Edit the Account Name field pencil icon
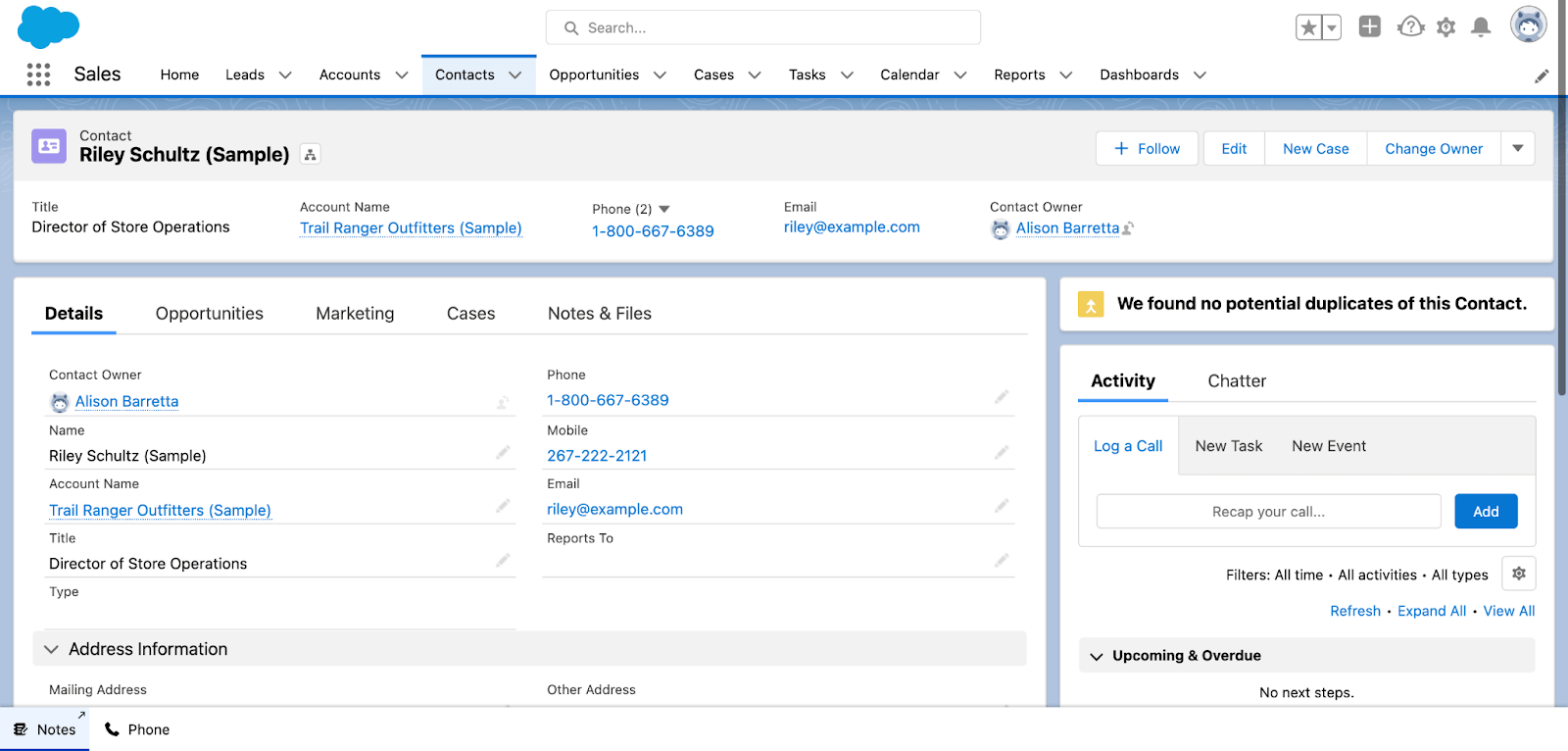1568x751 pixels. click(503, 506)
